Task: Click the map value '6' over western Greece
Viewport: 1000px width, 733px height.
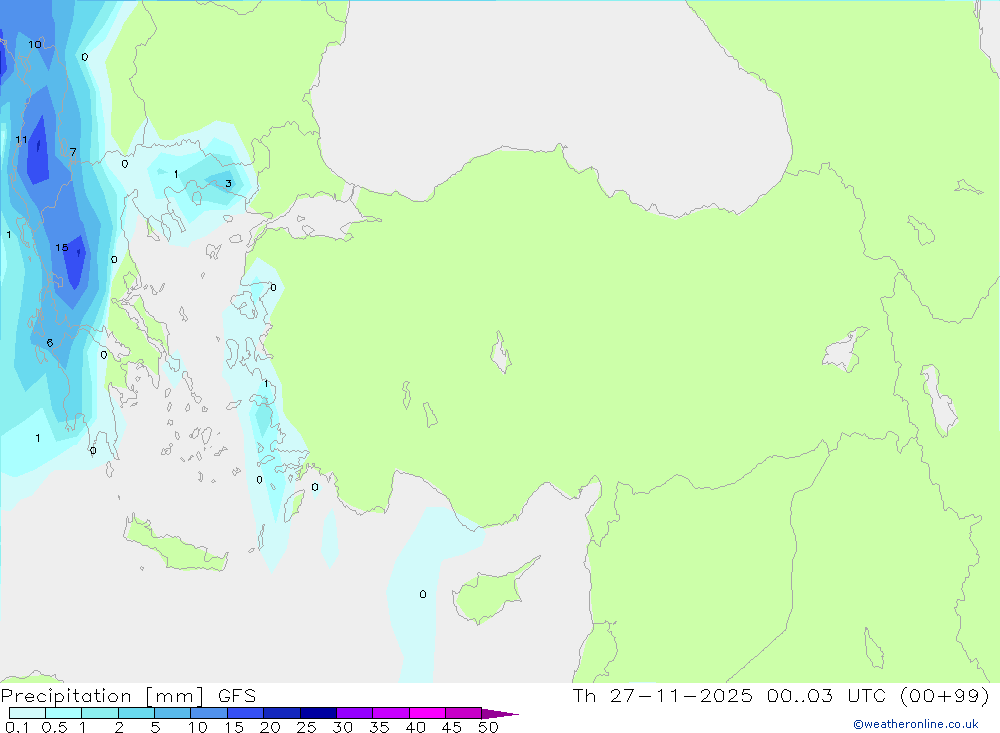Action: (50, 343)
